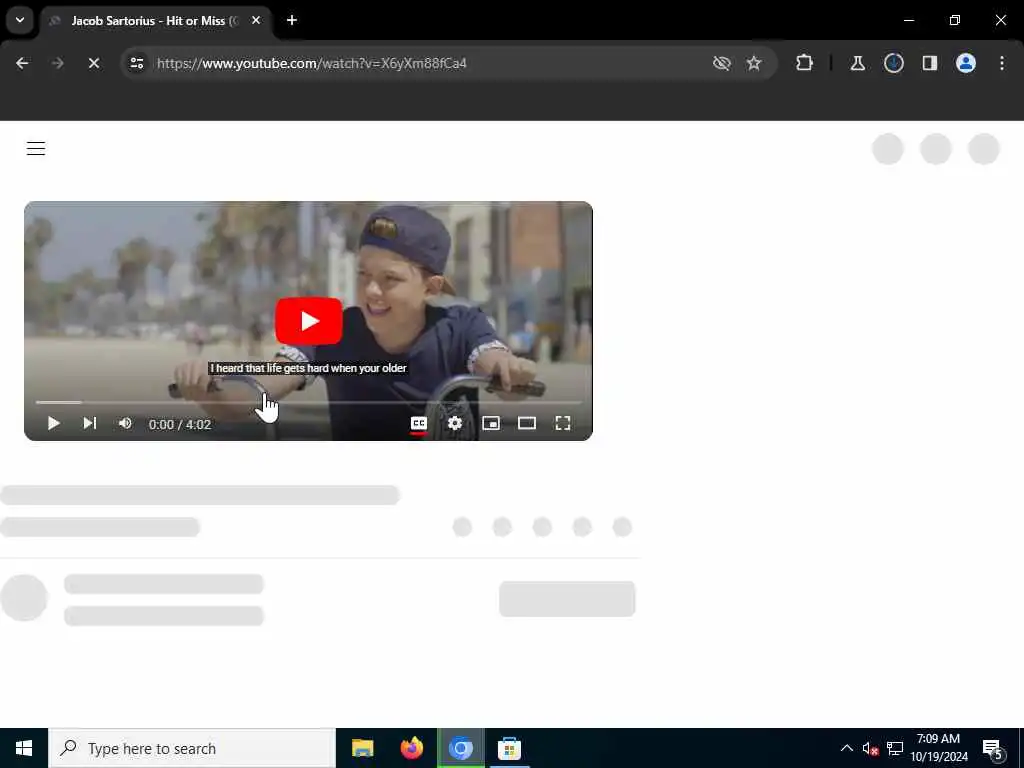This screenshot has height=768, width=1024.
Task: Open the Chrome profile avatar
Action: click(x=966, y=63)
